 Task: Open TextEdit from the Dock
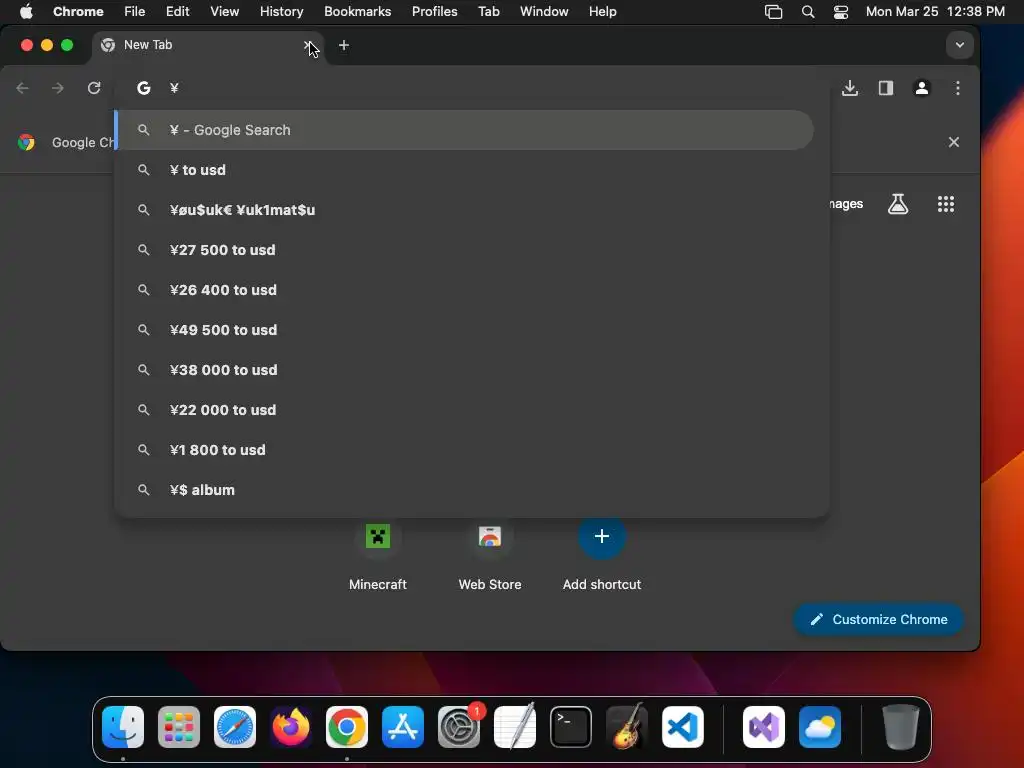point(515,727)
